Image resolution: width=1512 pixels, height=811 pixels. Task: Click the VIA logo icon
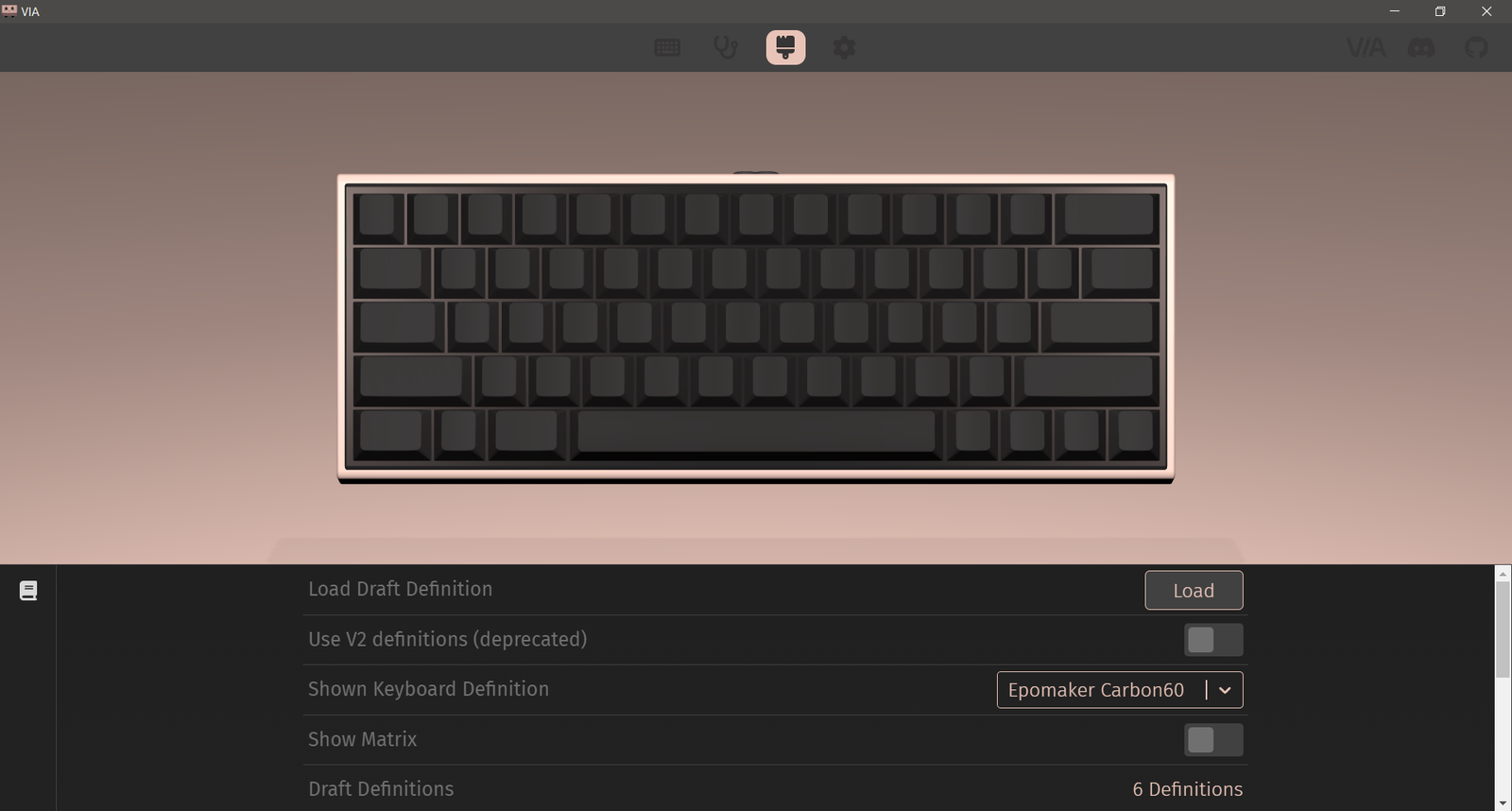1366,47
